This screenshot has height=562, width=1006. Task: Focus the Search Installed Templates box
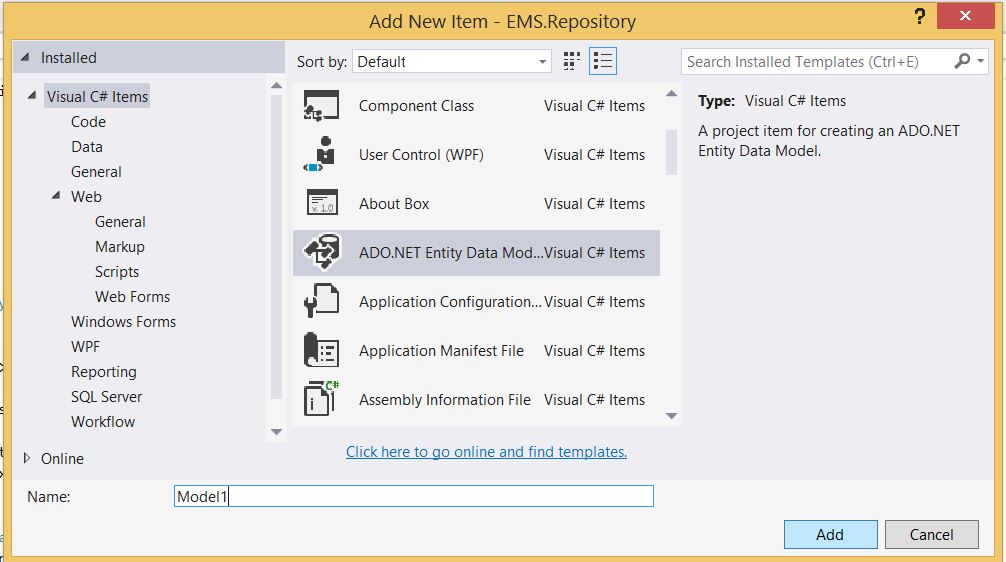pyautogui.click(x=817, y=62)
